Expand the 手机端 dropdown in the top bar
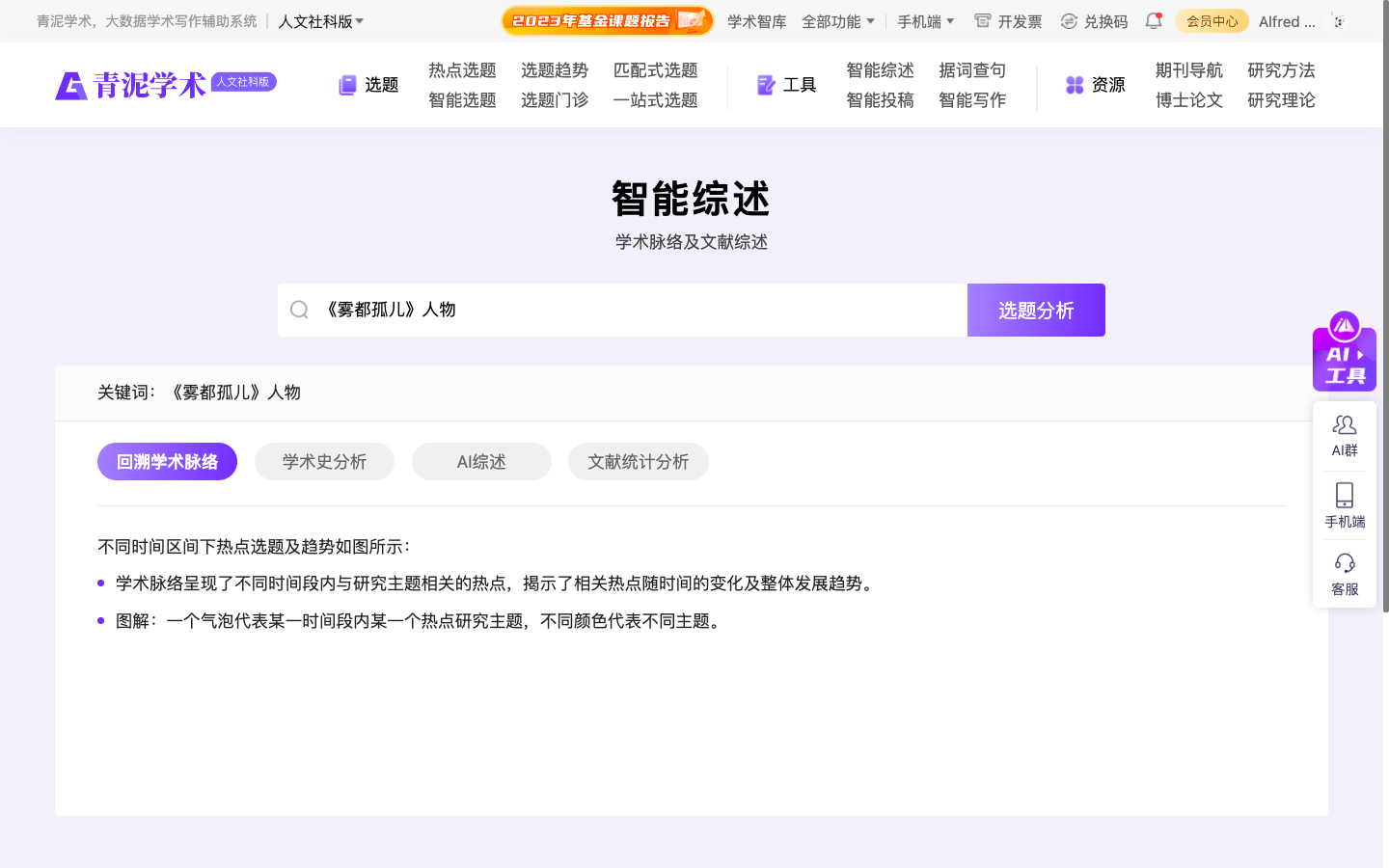 924,20
